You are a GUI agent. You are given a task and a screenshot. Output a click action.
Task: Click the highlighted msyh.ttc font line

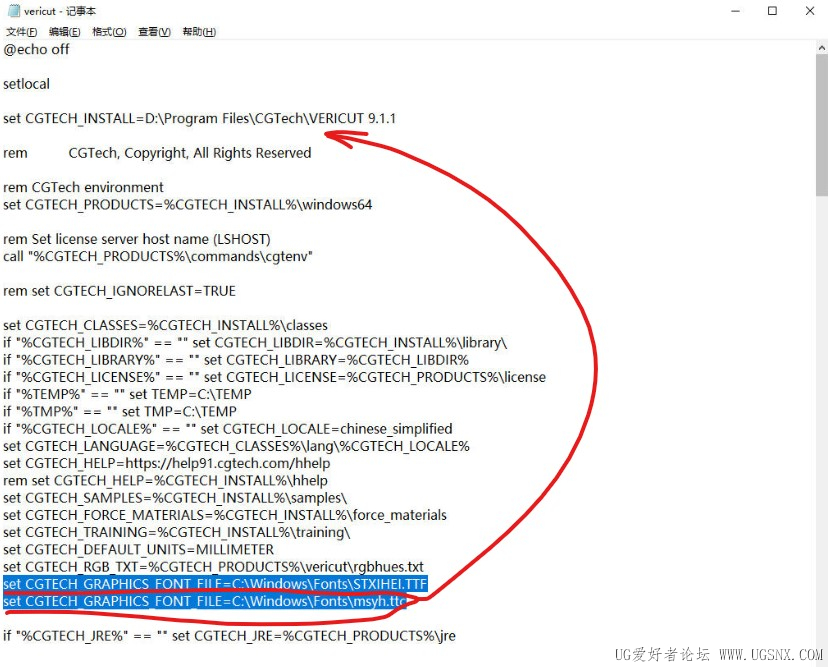[x=205, y=602]
